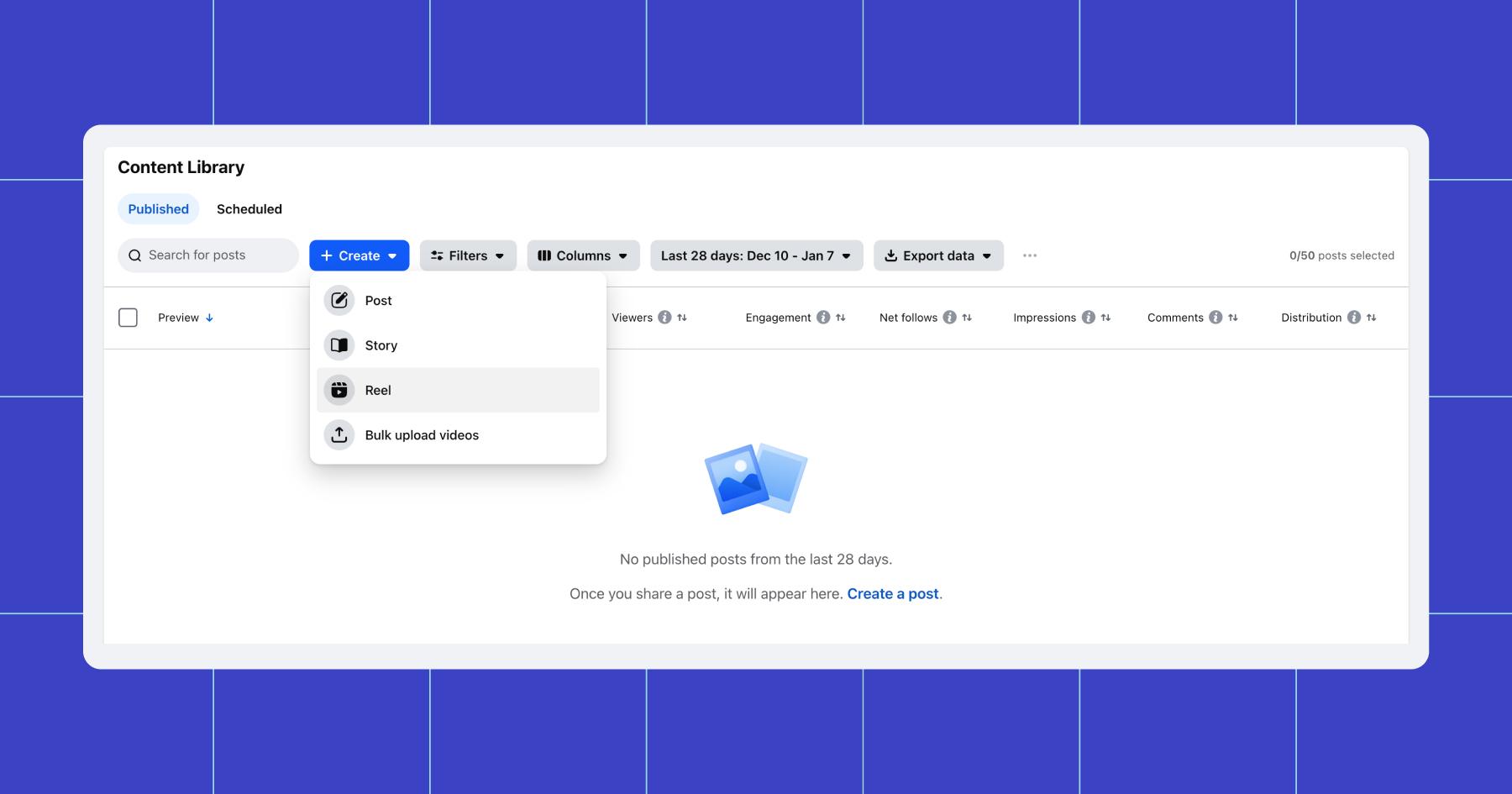Sort the table by Viewers
This screenshot has width=1512, height=794.
click(x=682, y=318)
